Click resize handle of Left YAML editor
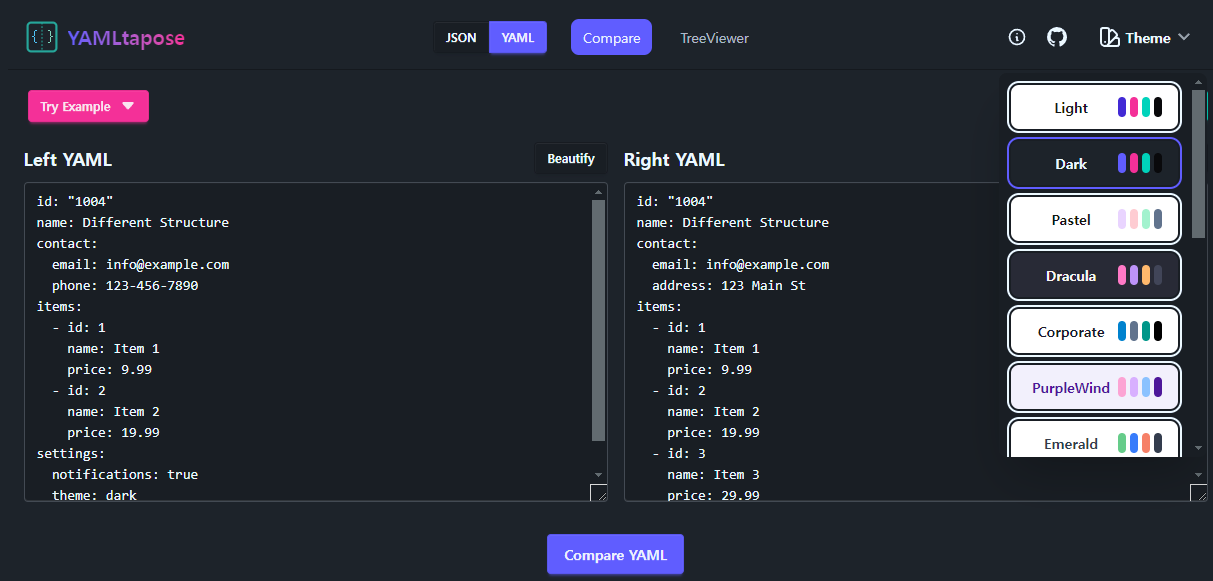 click(x=598, y=492)
